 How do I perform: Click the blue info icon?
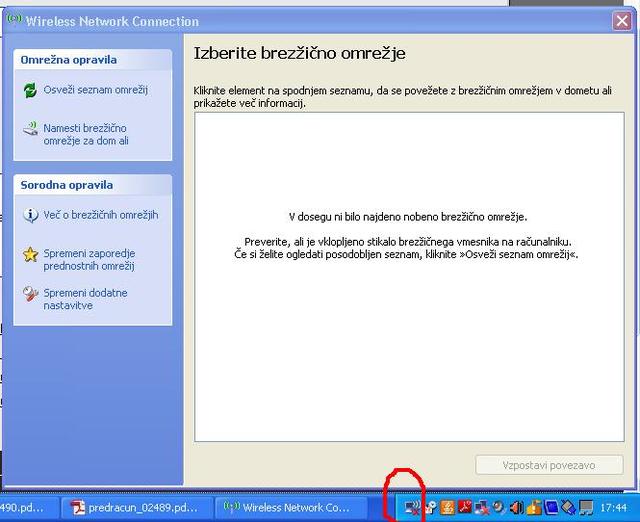[x=30, y=215]
